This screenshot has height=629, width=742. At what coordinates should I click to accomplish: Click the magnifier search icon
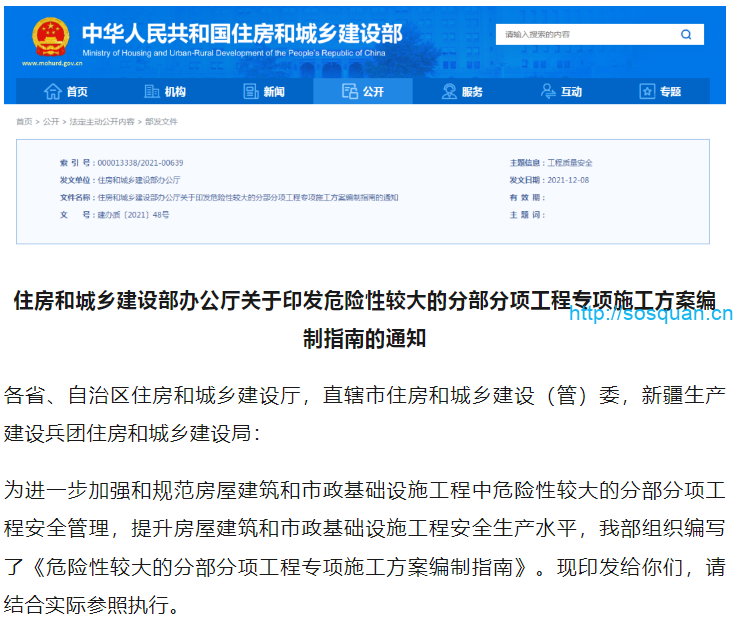pyautogui.click(x=686, y=34)
